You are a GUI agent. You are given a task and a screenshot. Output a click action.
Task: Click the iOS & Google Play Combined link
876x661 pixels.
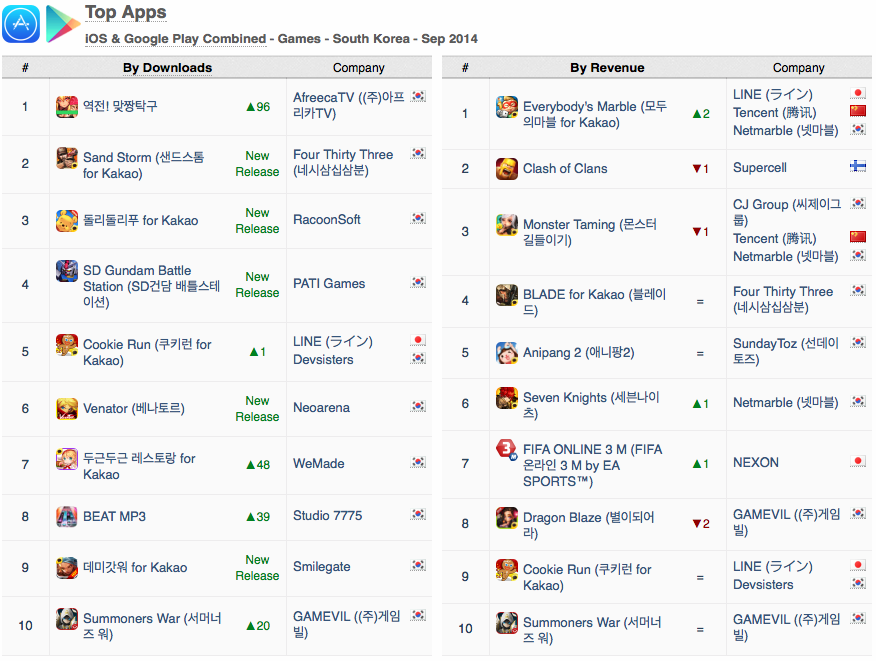175,39
